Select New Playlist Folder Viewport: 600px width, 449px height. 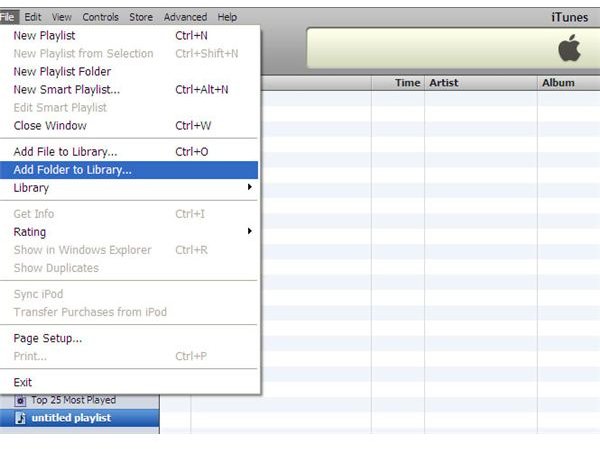click(129, 72)
